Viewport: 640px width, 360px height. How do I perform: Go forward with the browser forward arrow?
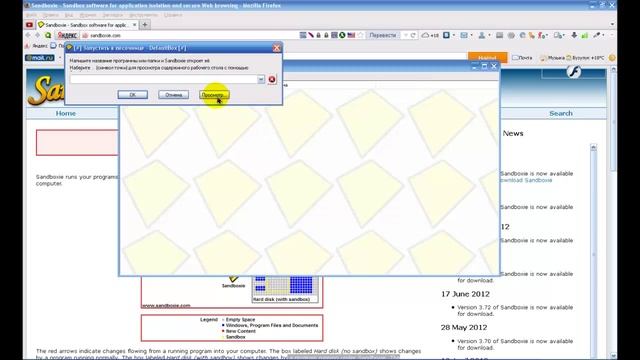point(38,36)
